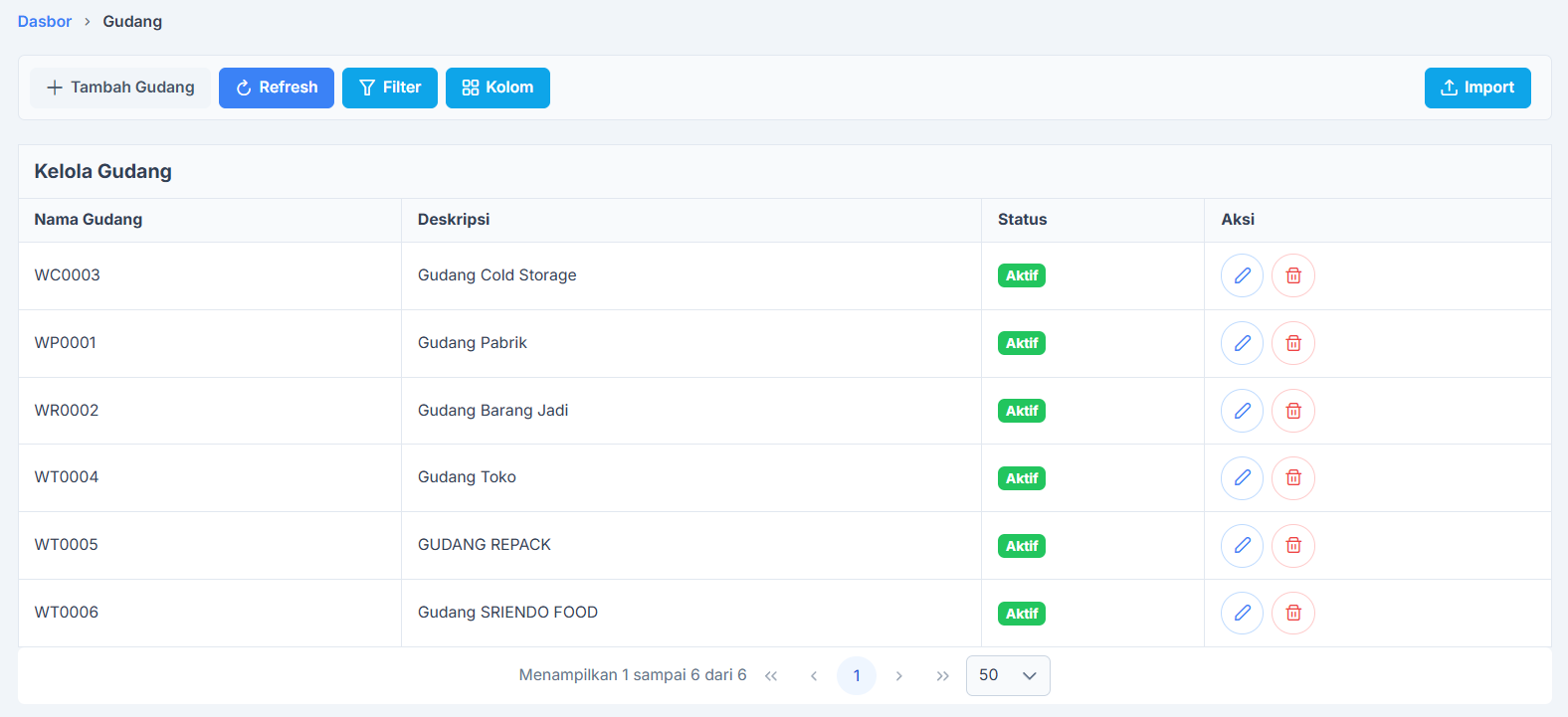Screen dimensions: 1568x717
Task: Click the Tambah Gudang button
Action: click(x=120, y=88)
